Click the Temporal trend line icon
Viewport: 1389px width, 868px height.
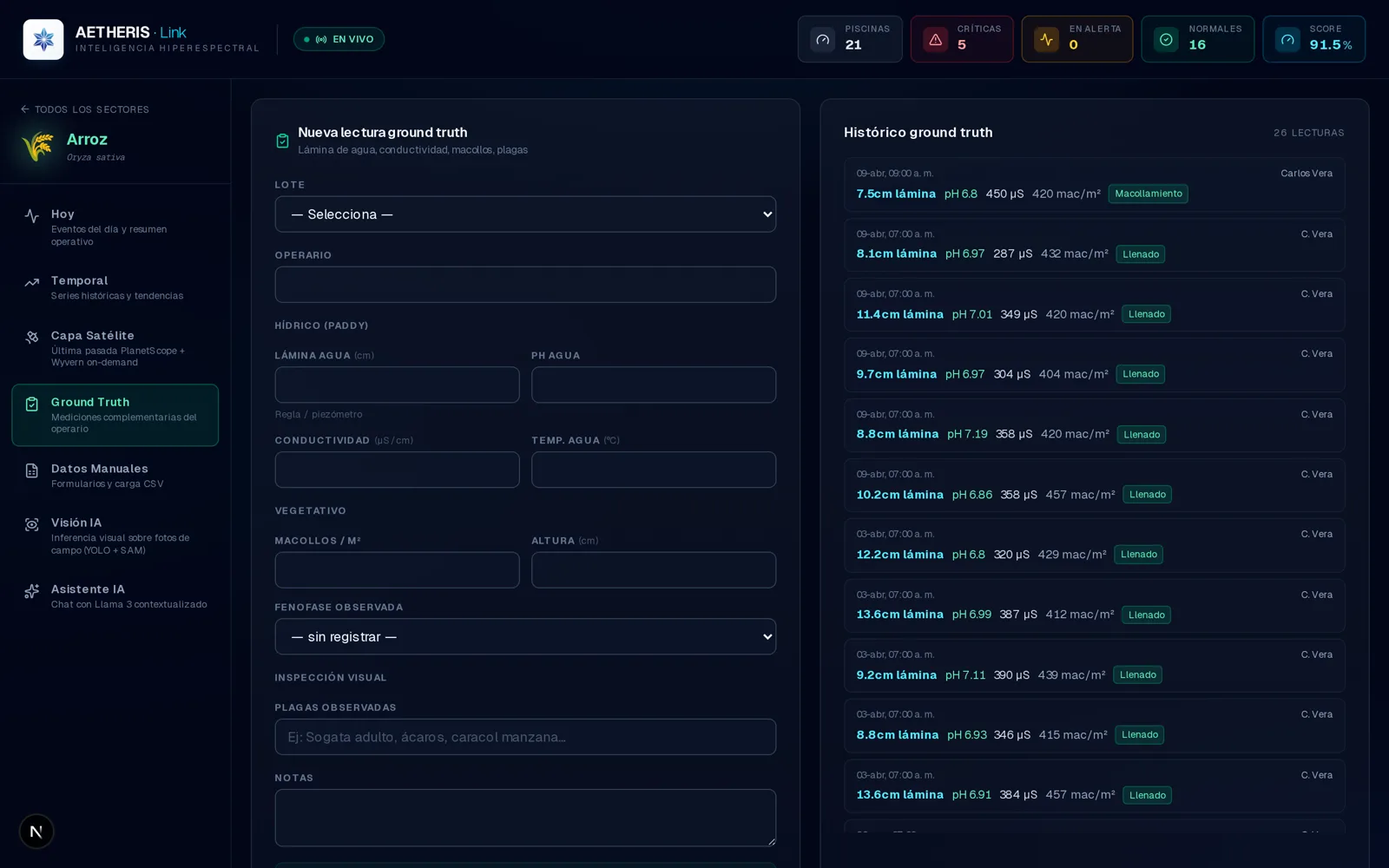32,282
